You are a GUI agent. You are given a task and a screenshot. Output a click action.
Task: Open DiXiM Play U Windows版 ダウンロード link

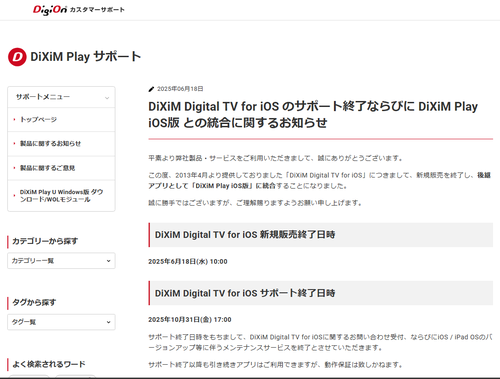point(61,196)
